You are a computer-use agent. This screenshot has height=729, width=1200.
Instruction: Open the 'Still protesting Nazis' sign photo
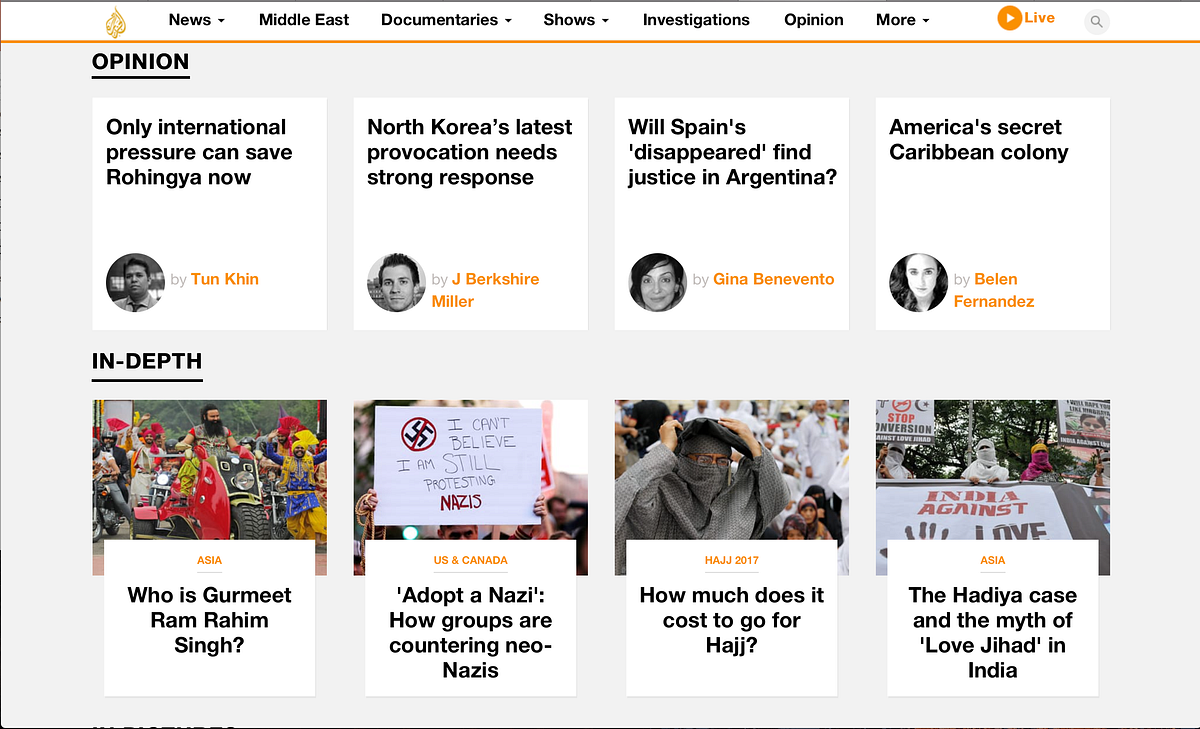[470, 470]
